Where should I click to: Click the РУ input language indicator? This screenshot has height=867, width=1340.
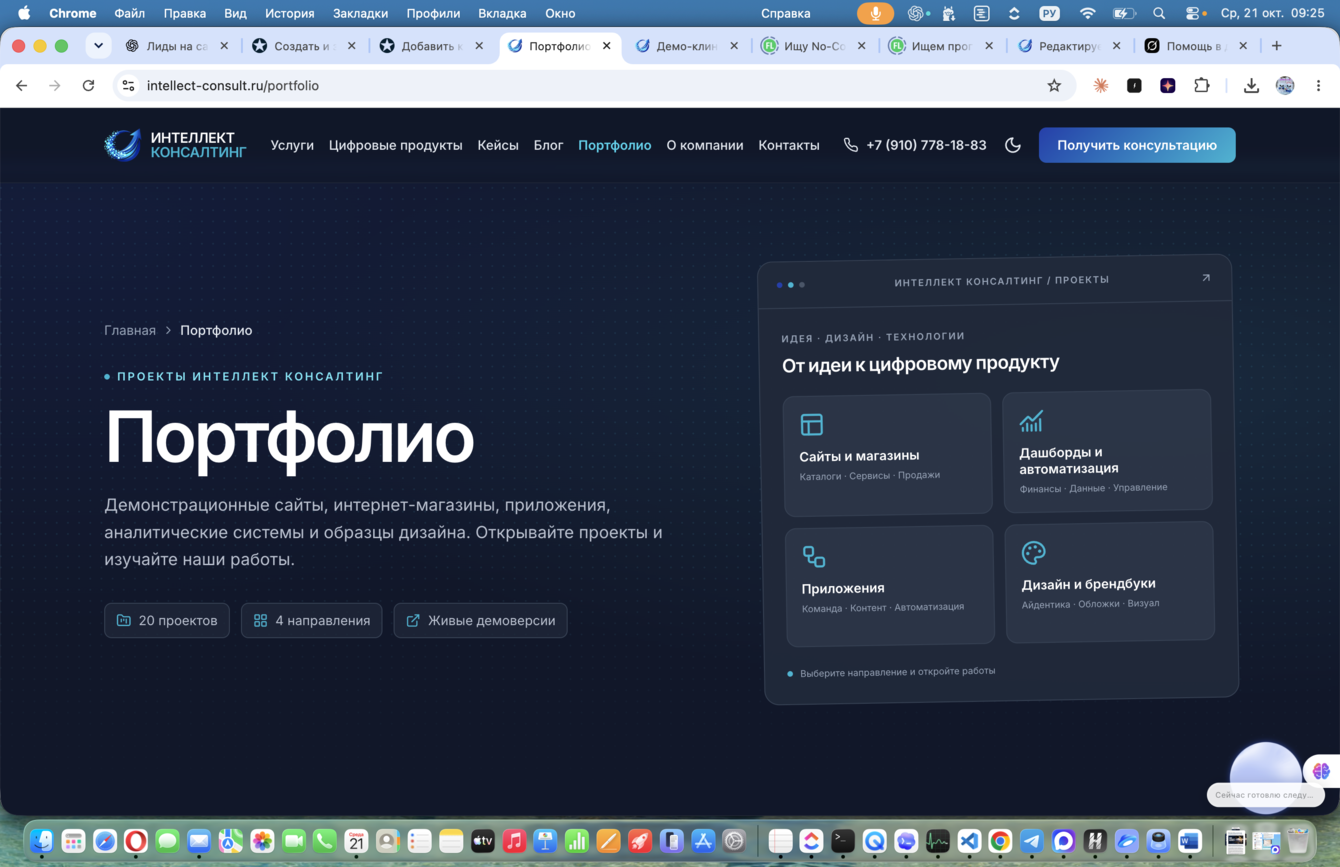(1049, 13)
